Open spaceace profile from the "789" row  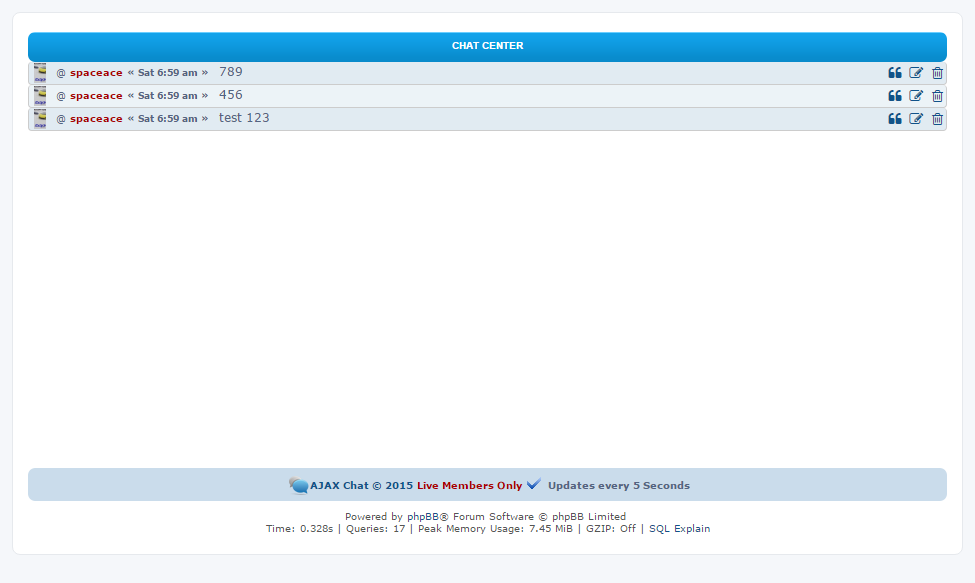tap(96, 73)
